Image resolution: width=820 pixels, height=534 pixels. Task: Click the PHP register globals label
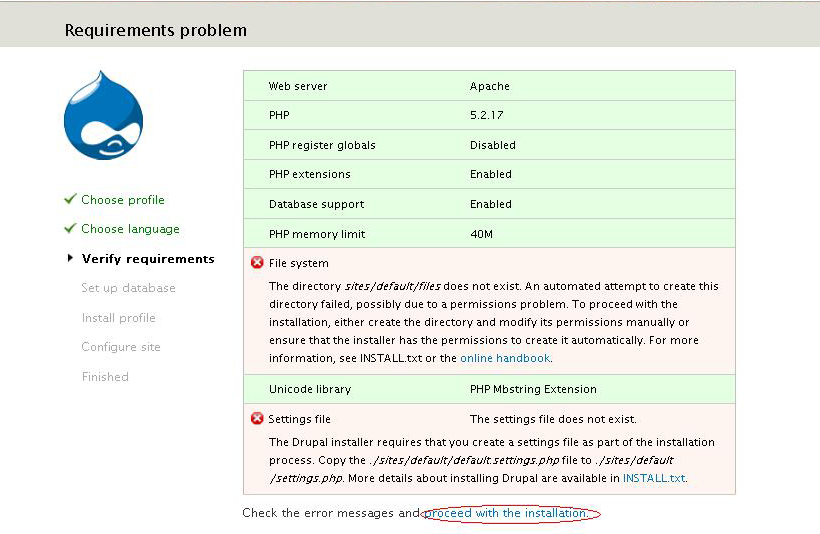point(322,145)
